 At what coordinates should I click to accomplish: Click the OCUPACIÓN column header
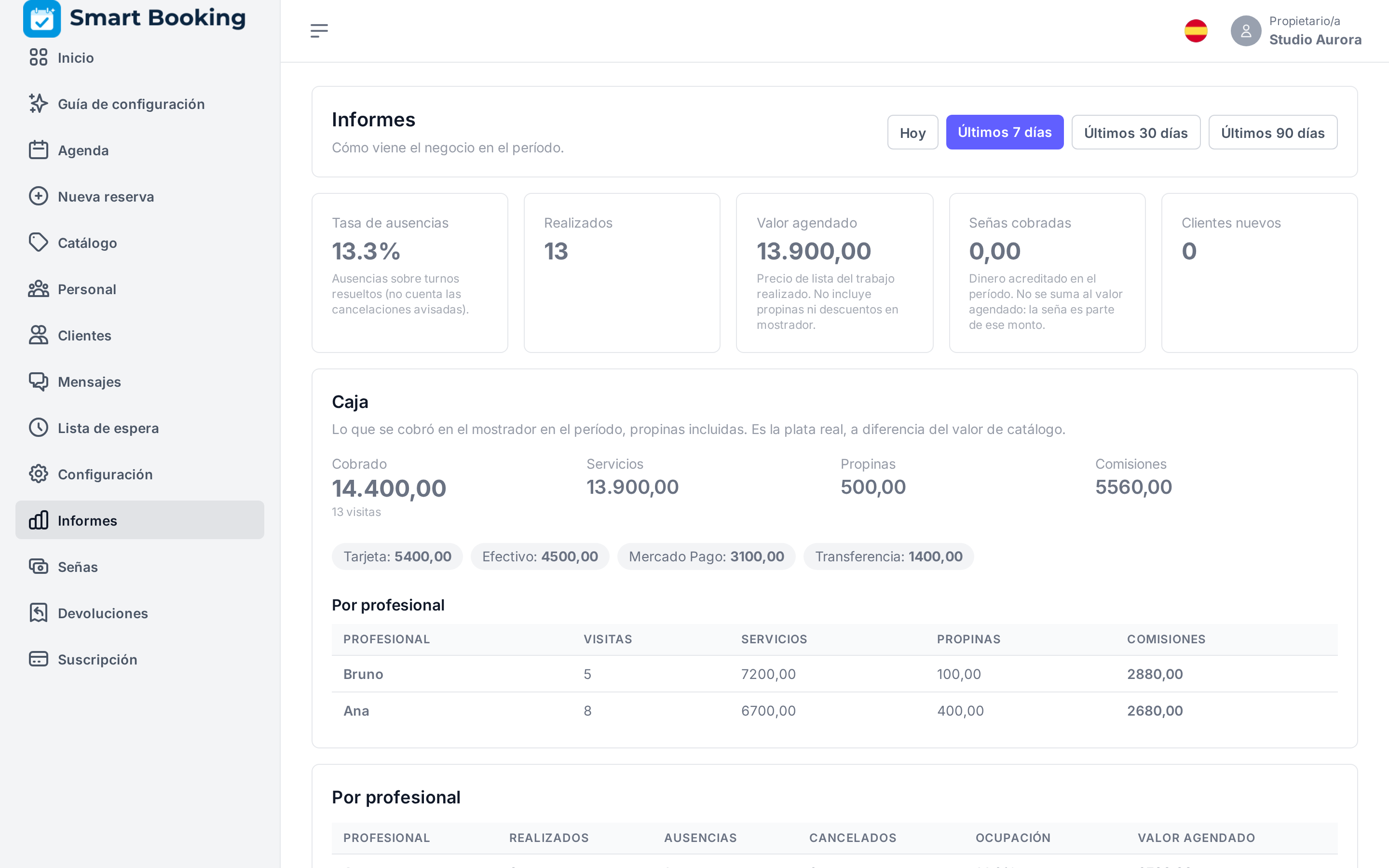point(1013,838)
